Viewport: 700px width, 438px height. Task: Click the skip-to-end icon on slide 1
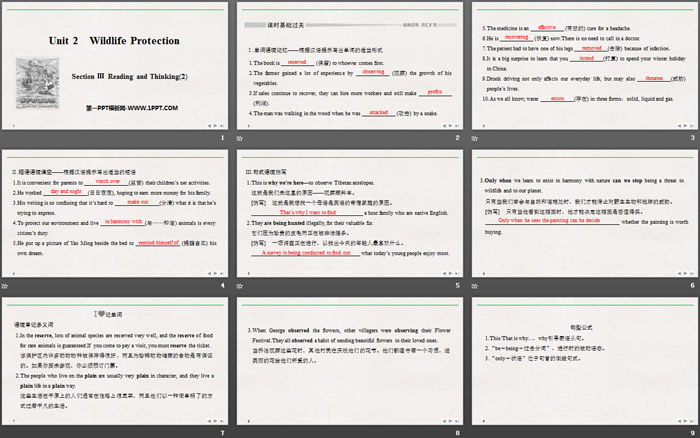coord(222,126)
